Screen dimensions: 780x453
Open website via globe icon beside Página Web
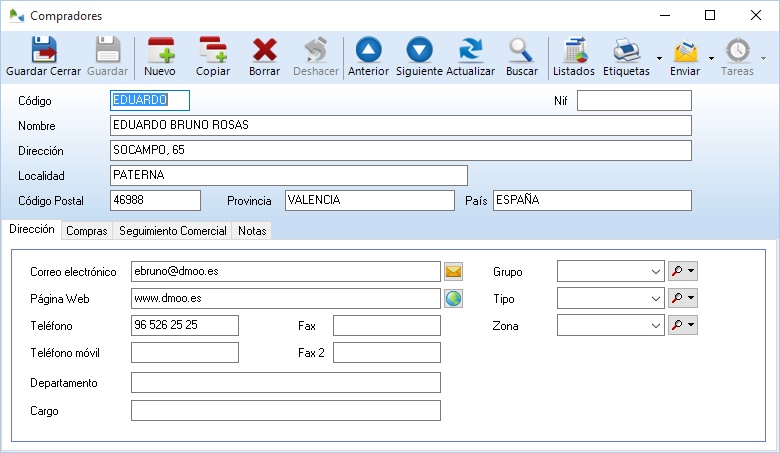[x=454, y=298]
